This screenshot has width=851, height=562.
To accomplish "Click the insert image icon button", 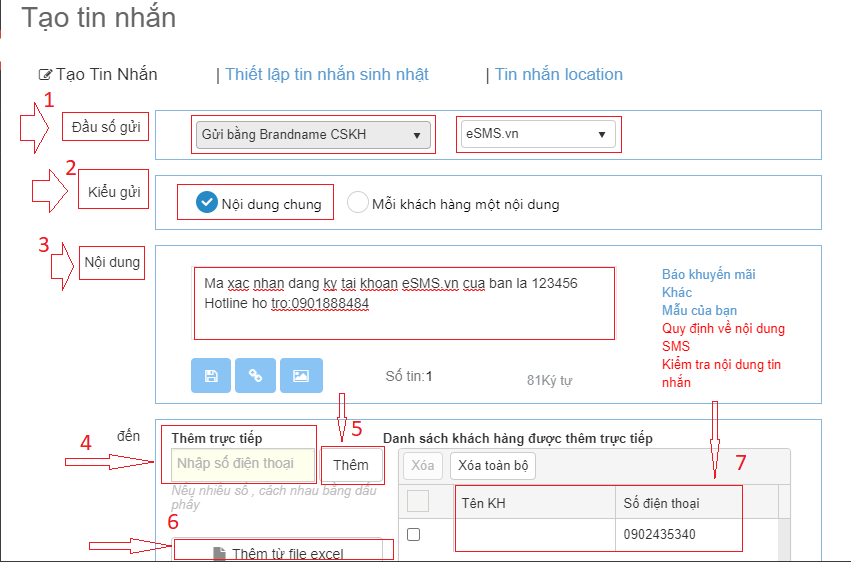I will pos(301,375).
